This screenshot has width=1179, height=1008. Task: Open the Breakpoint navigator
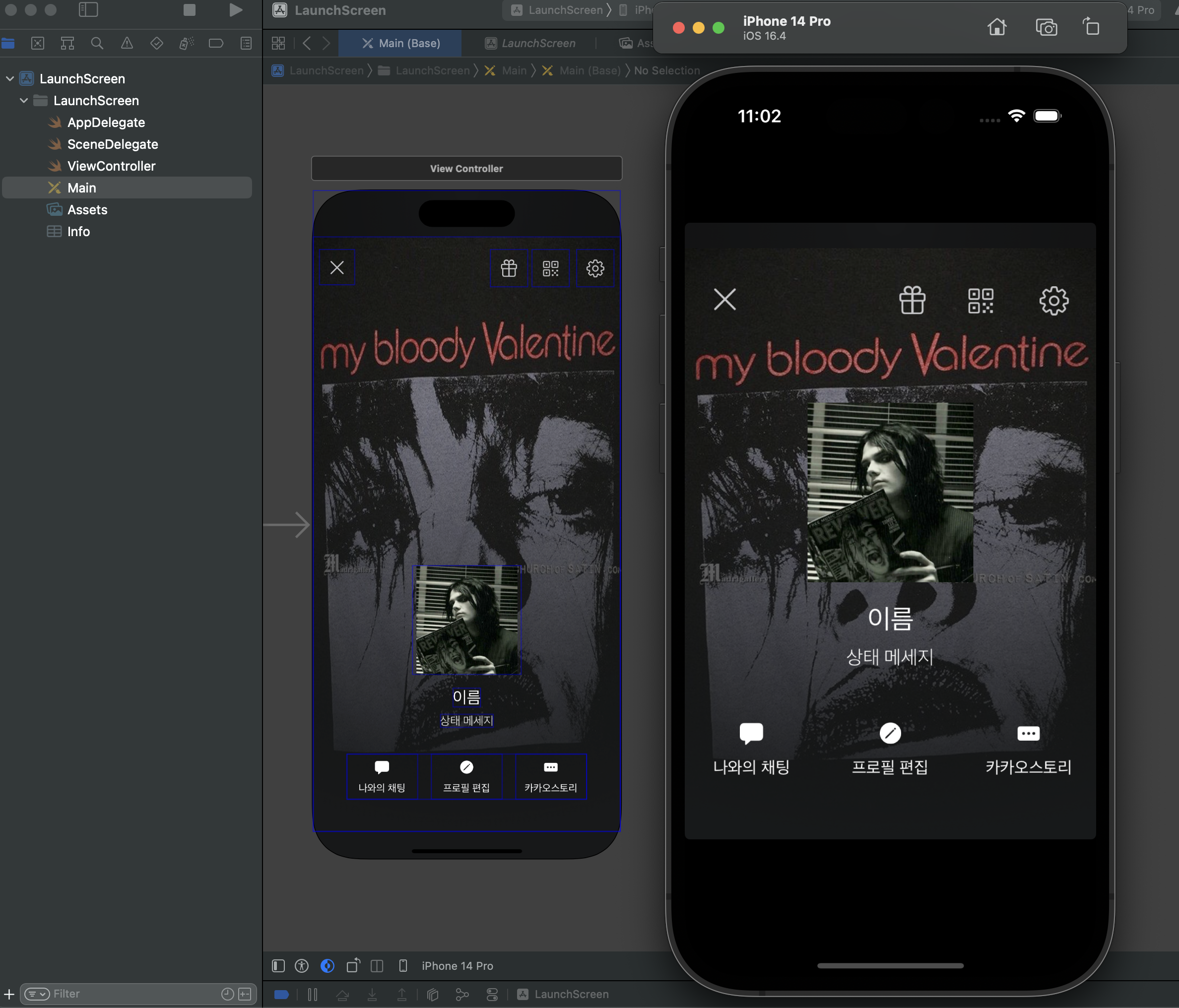click(216, 43)
